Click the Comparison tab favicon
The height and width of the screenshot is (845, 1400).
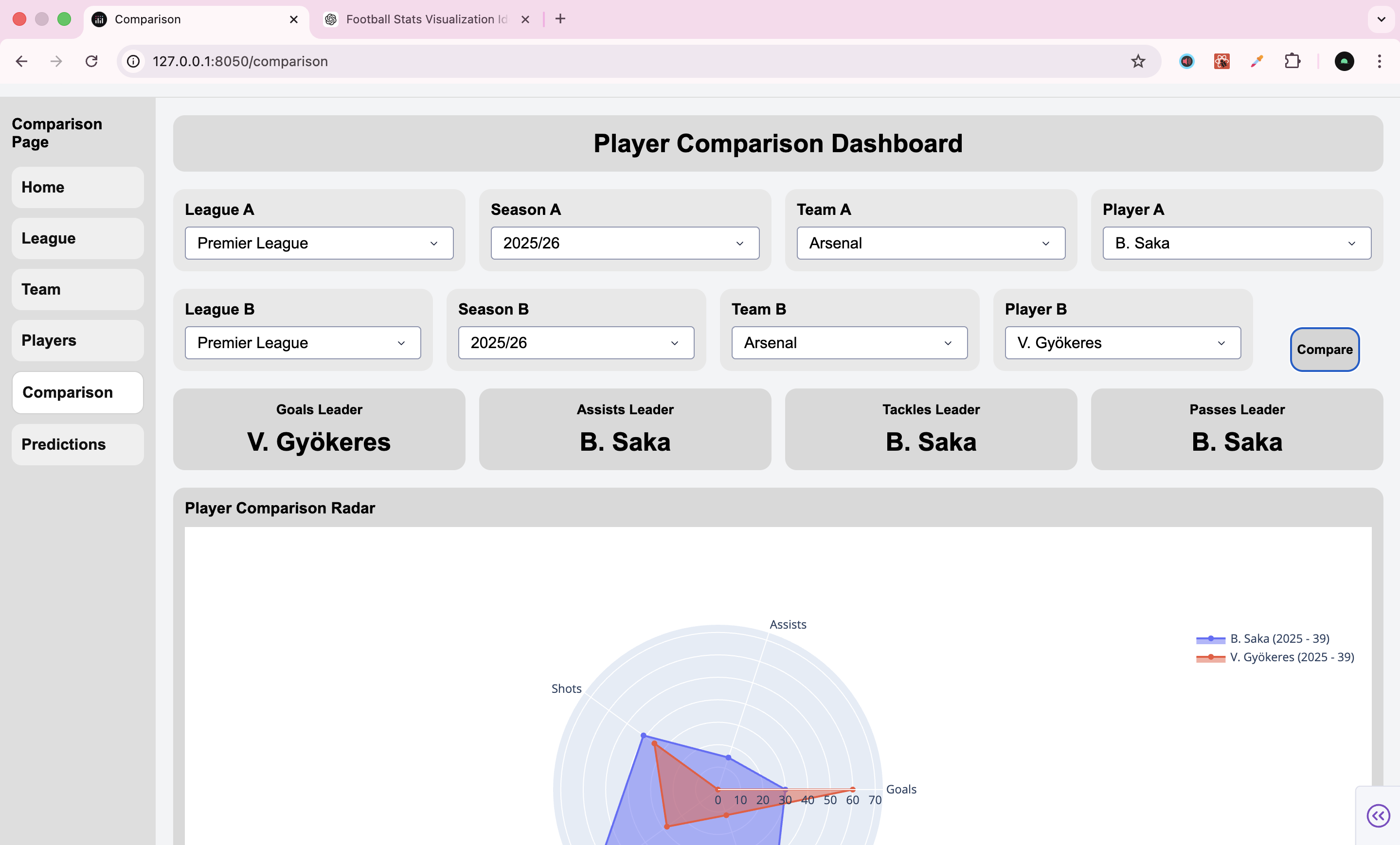[99, 19]
